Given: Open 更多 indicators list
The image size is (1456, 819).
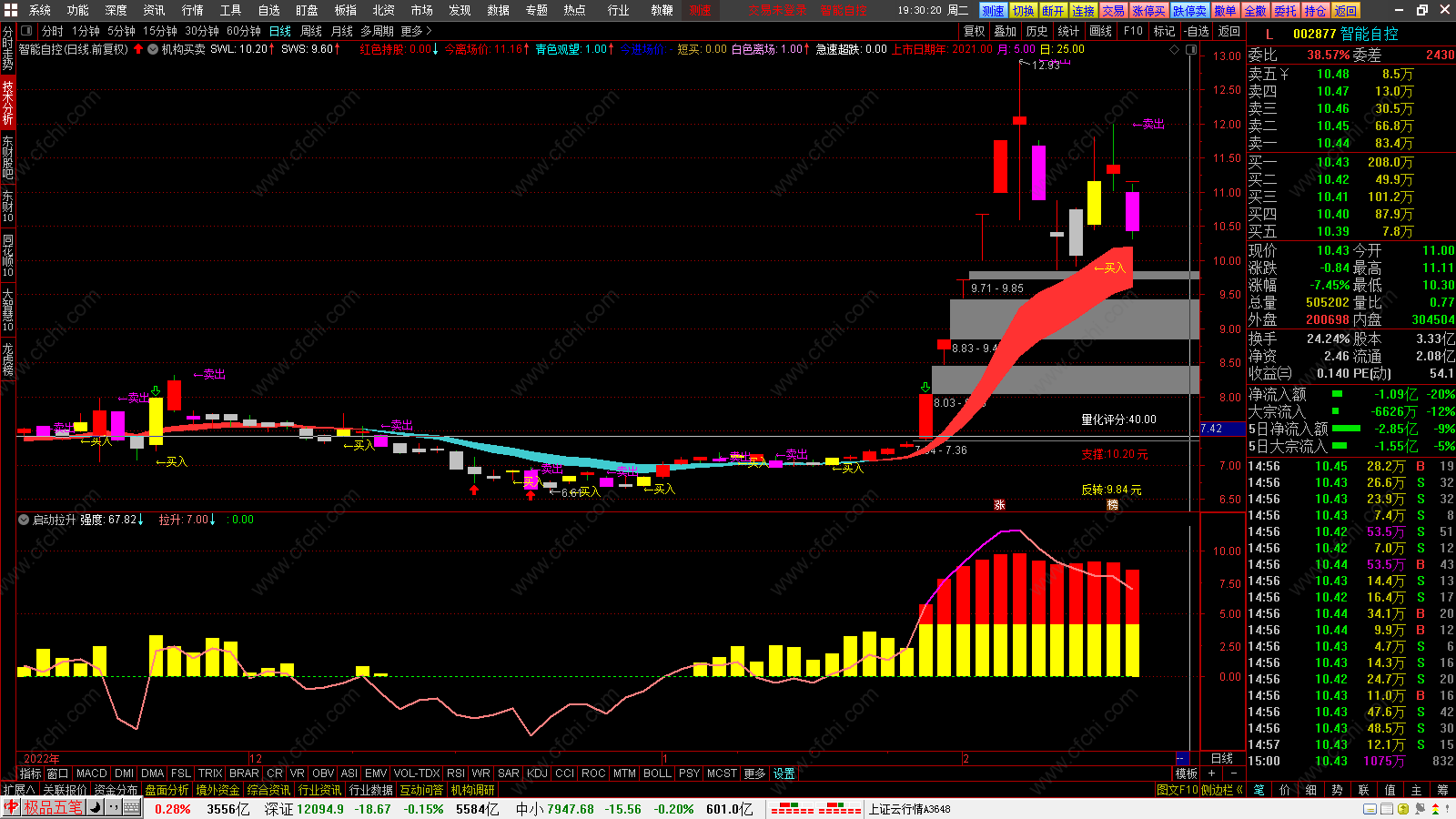Looking at the screenshot, I should click(754, 773).
